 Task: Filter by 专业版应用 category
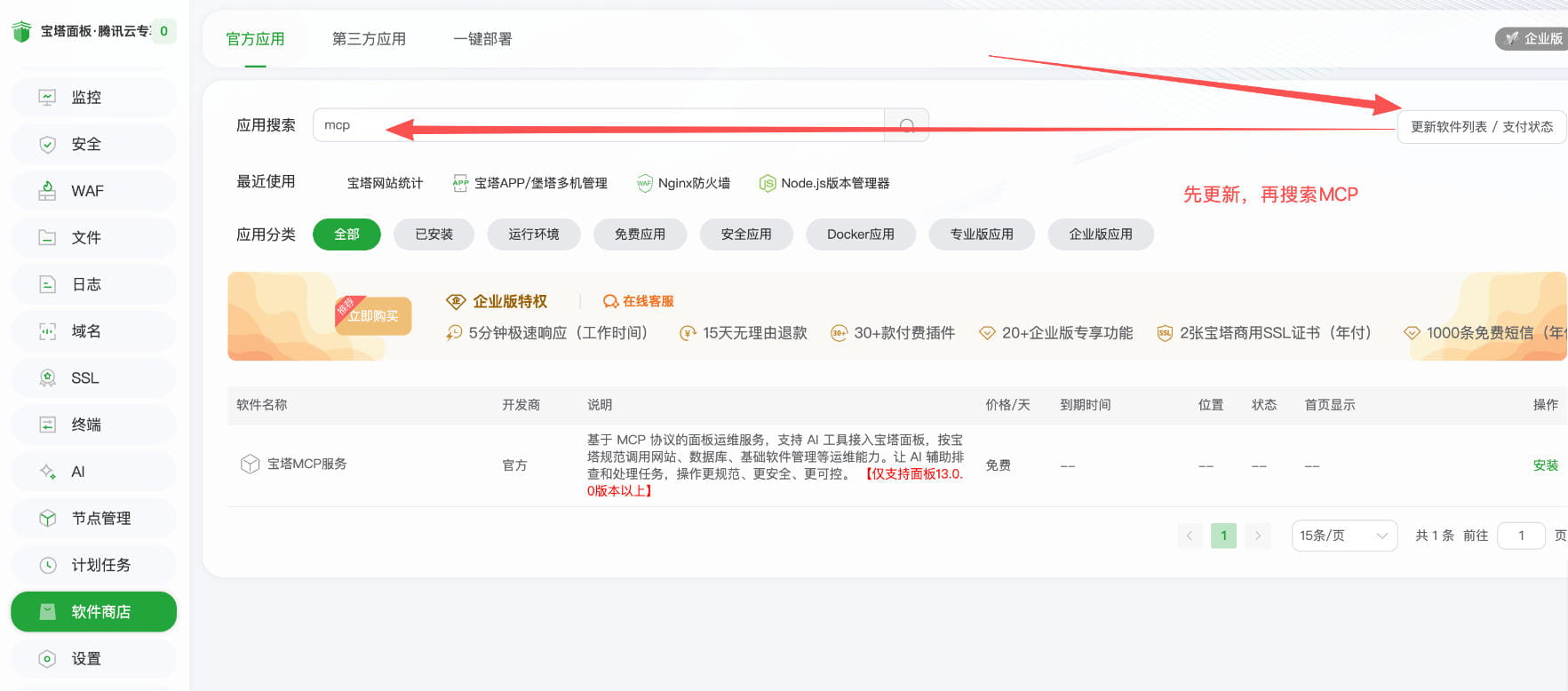[x=982, y=234]
